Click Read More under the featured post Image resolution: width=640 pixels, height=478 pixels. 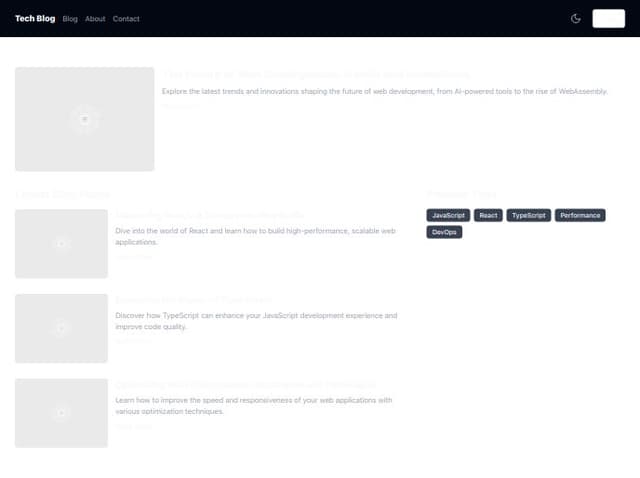181,105
